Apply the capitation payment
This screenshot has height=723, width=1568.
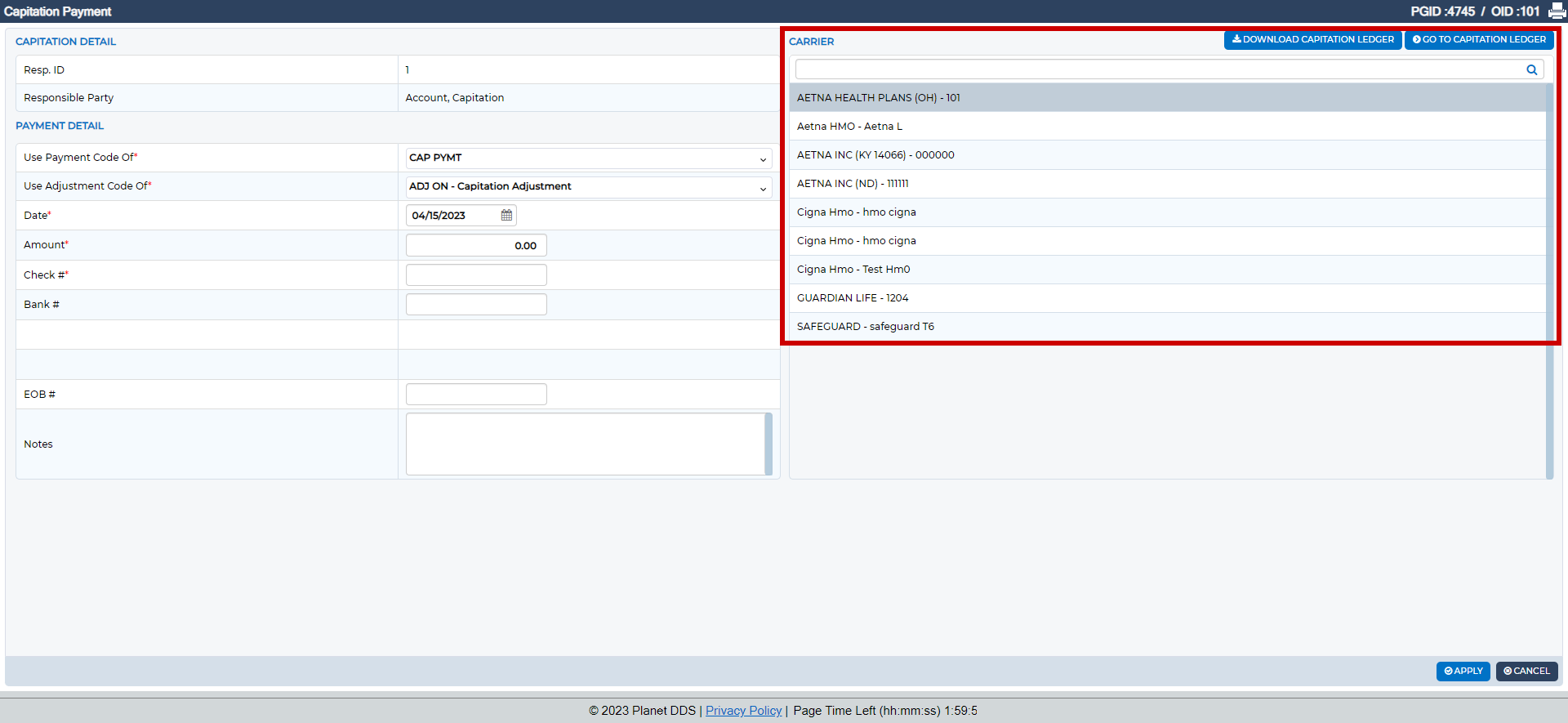1463,671
